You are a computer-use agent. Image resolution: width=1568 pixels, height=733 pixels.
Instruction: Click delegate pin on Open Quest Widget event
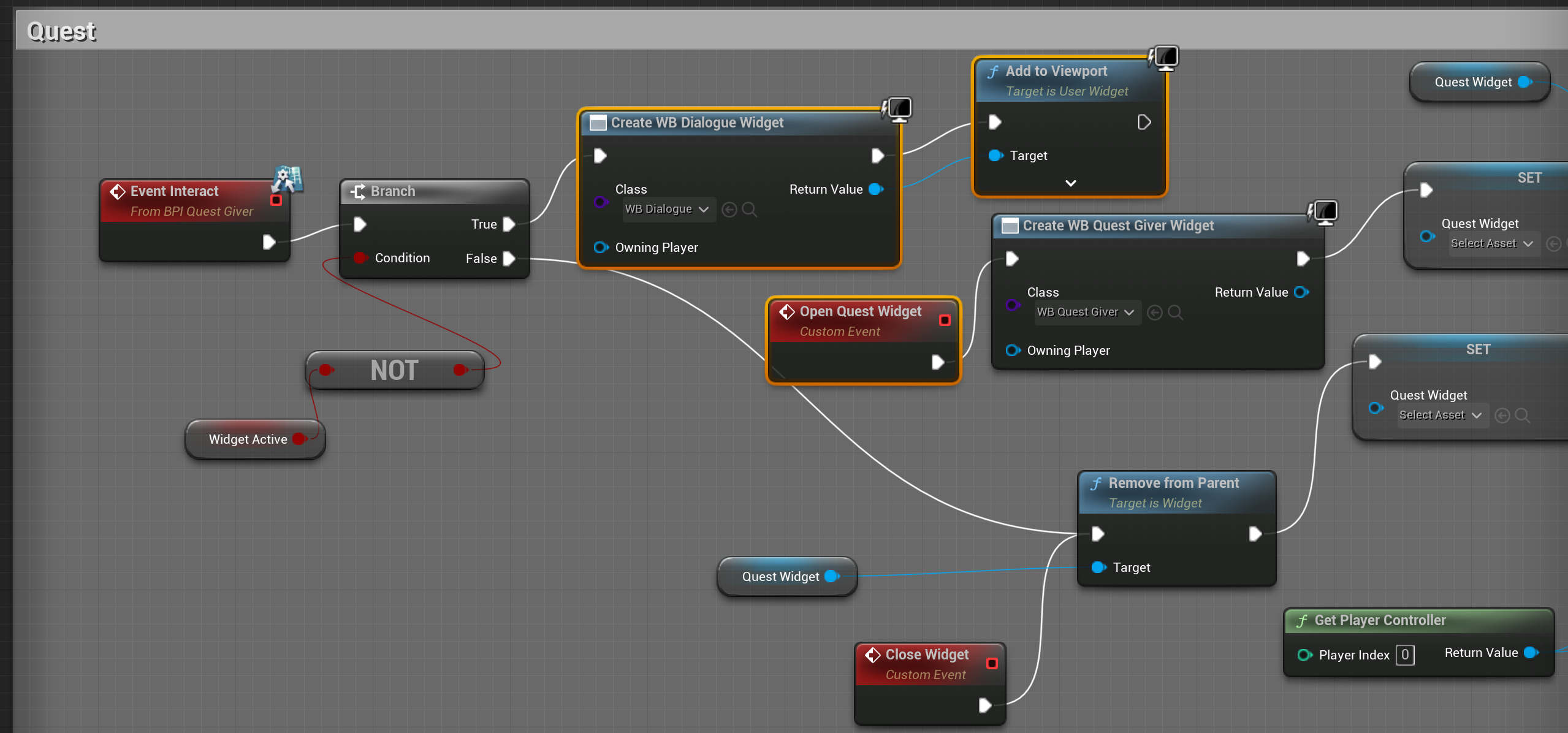[x=945, y=320]
